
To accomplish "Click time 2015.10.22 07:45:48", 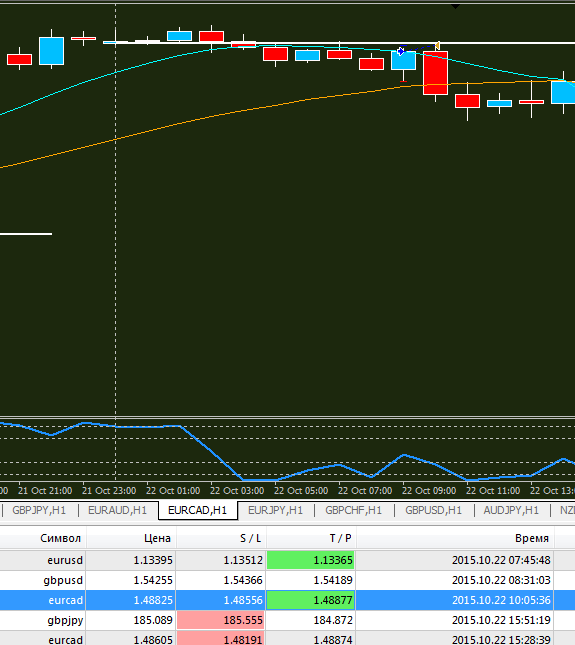I will tap(501, 560).
